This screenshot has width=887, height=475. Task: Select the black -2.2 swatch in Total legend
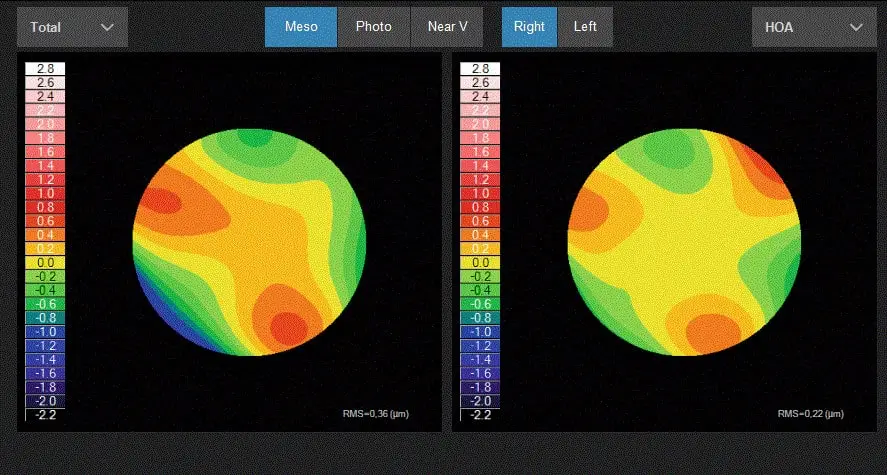[x=45, y=414]
